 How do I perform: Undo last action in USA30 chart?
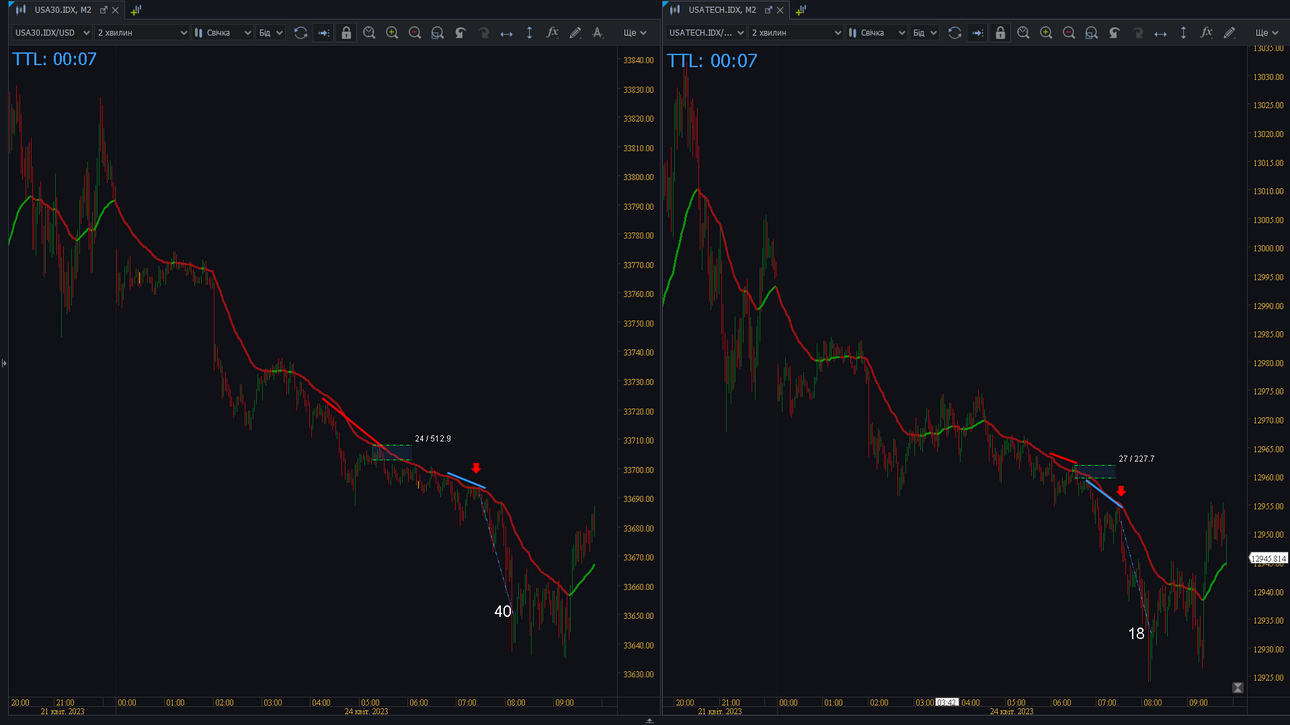click(x=460, y=33)
